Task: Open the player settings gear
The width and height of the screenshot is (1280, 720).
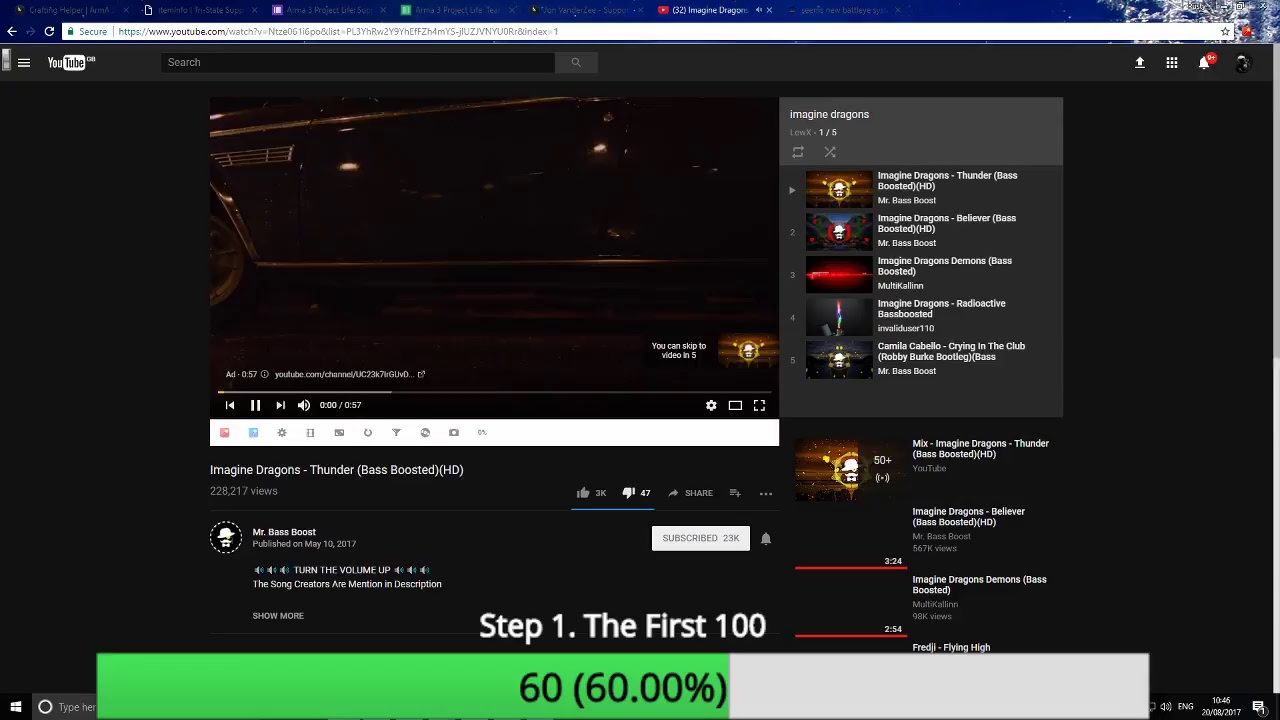Action: pyautogui.click(x=711, y=405)
